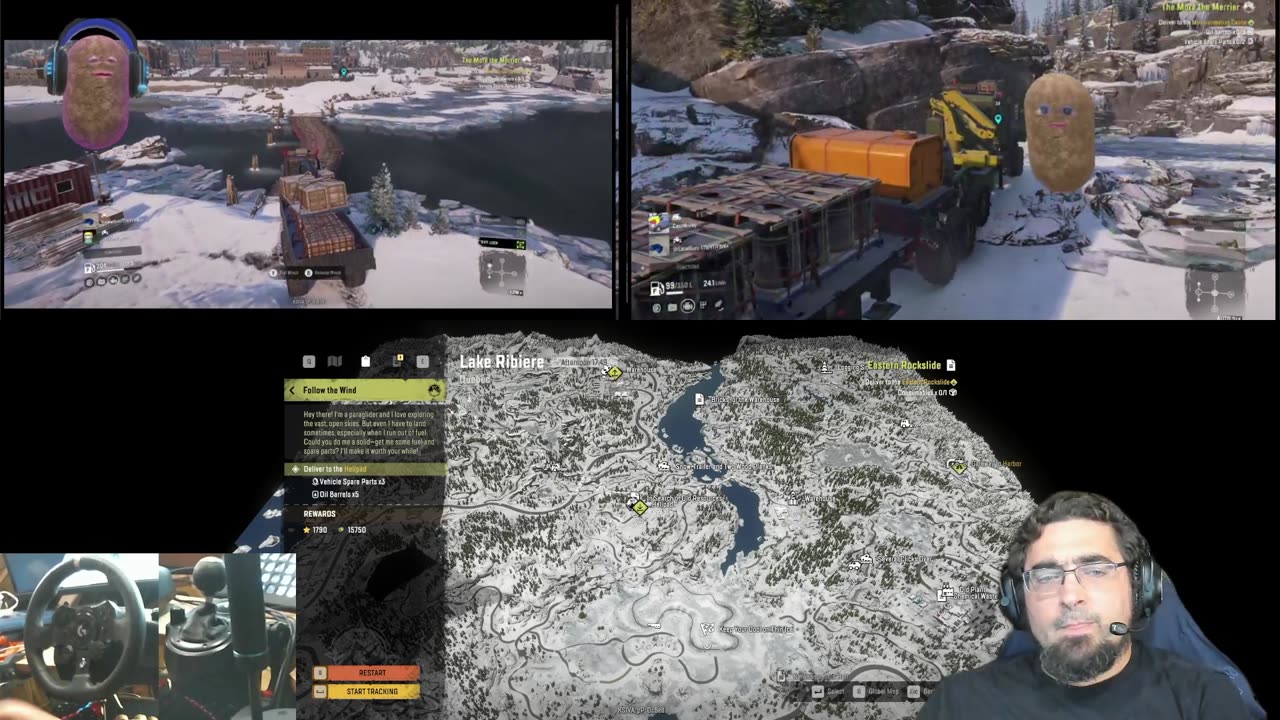Click the Eastern Rockslide document icon
Image resolution: width=1280 pixels, height=720 pixels.
pyautogui.click(x=951, y=366)
